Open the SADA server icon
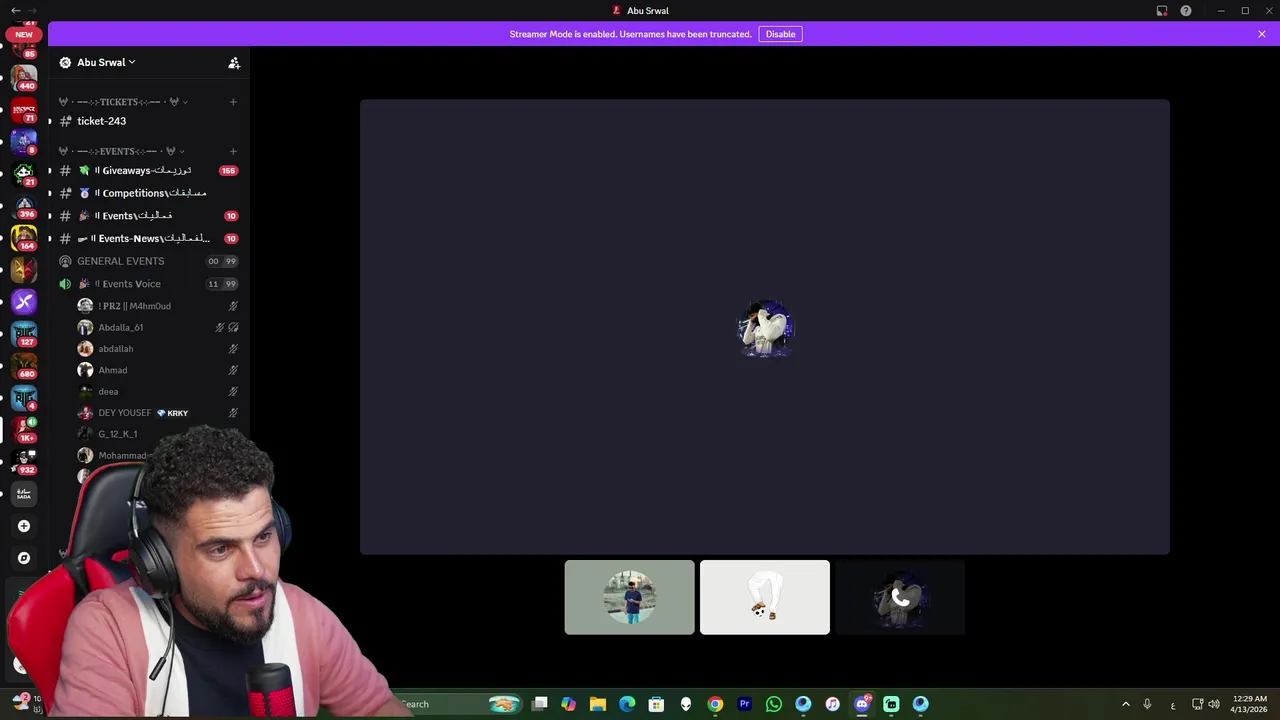This screenshot has width=1280, height=720. (24, 493)
